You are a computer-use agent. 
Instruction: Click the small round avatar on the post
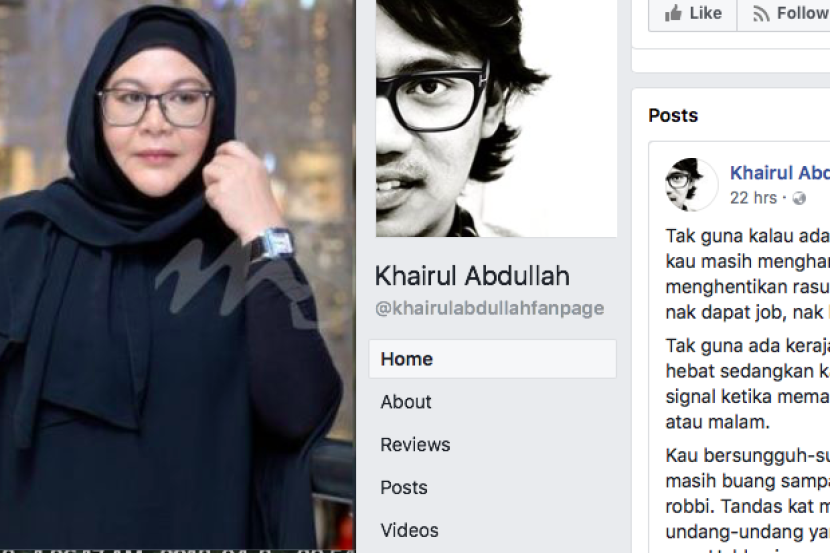coord(691,185)
